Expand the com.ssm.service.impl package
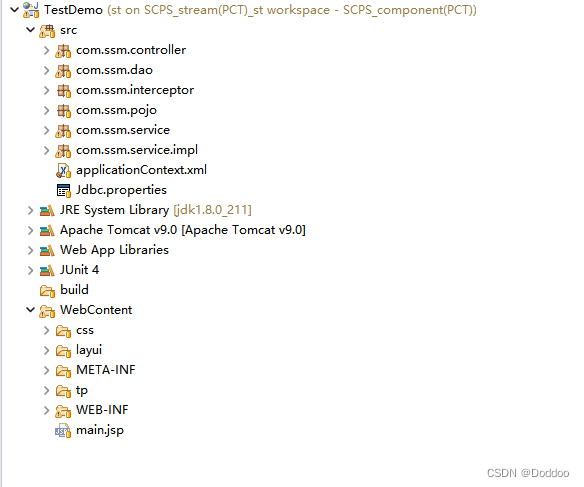The width and height of the screenshot is (584, 487). pos(46,150)
